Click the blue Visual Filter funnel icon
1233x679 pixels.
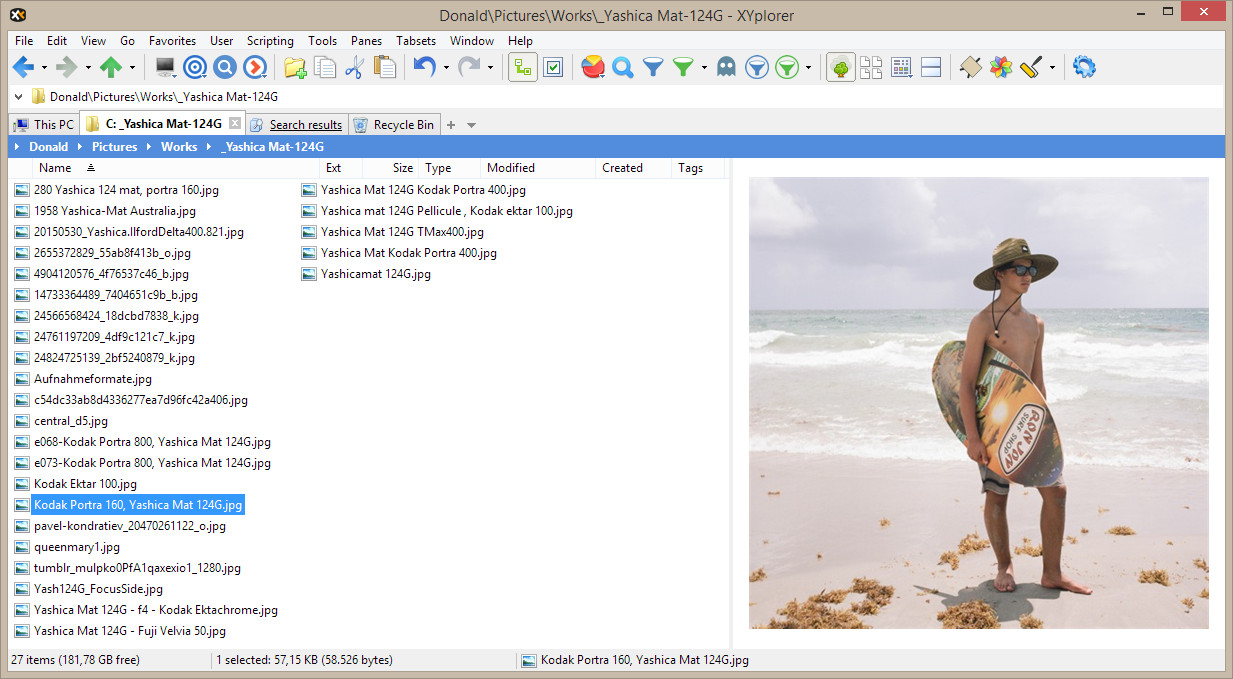click(653, 67)
